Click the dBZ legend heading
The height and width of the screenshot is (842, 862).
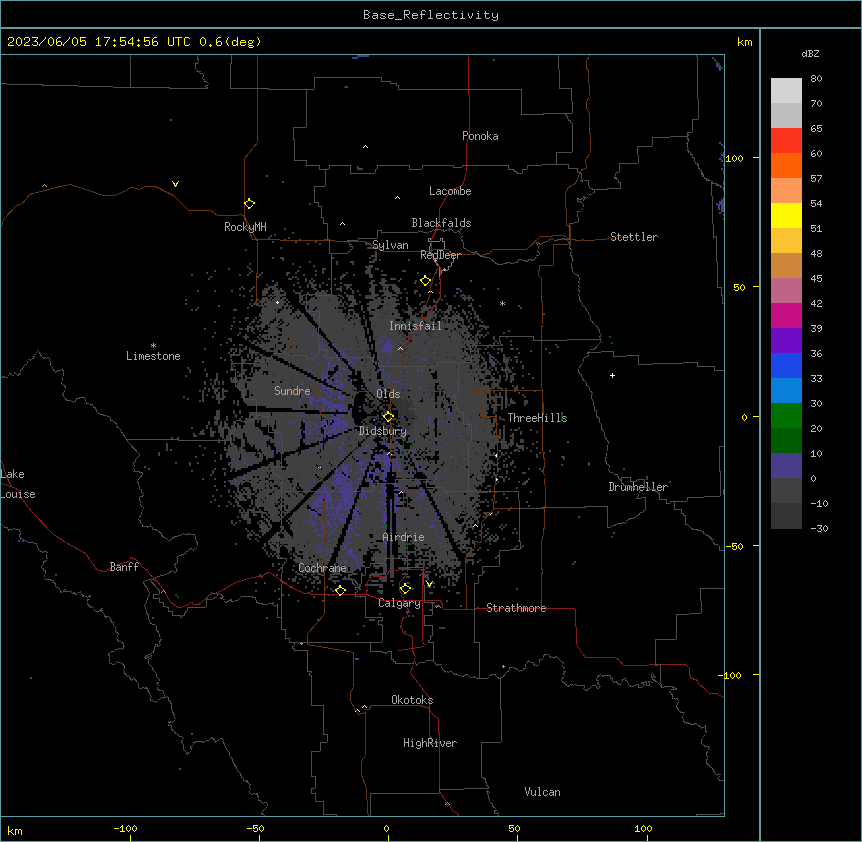pos(810,53)
